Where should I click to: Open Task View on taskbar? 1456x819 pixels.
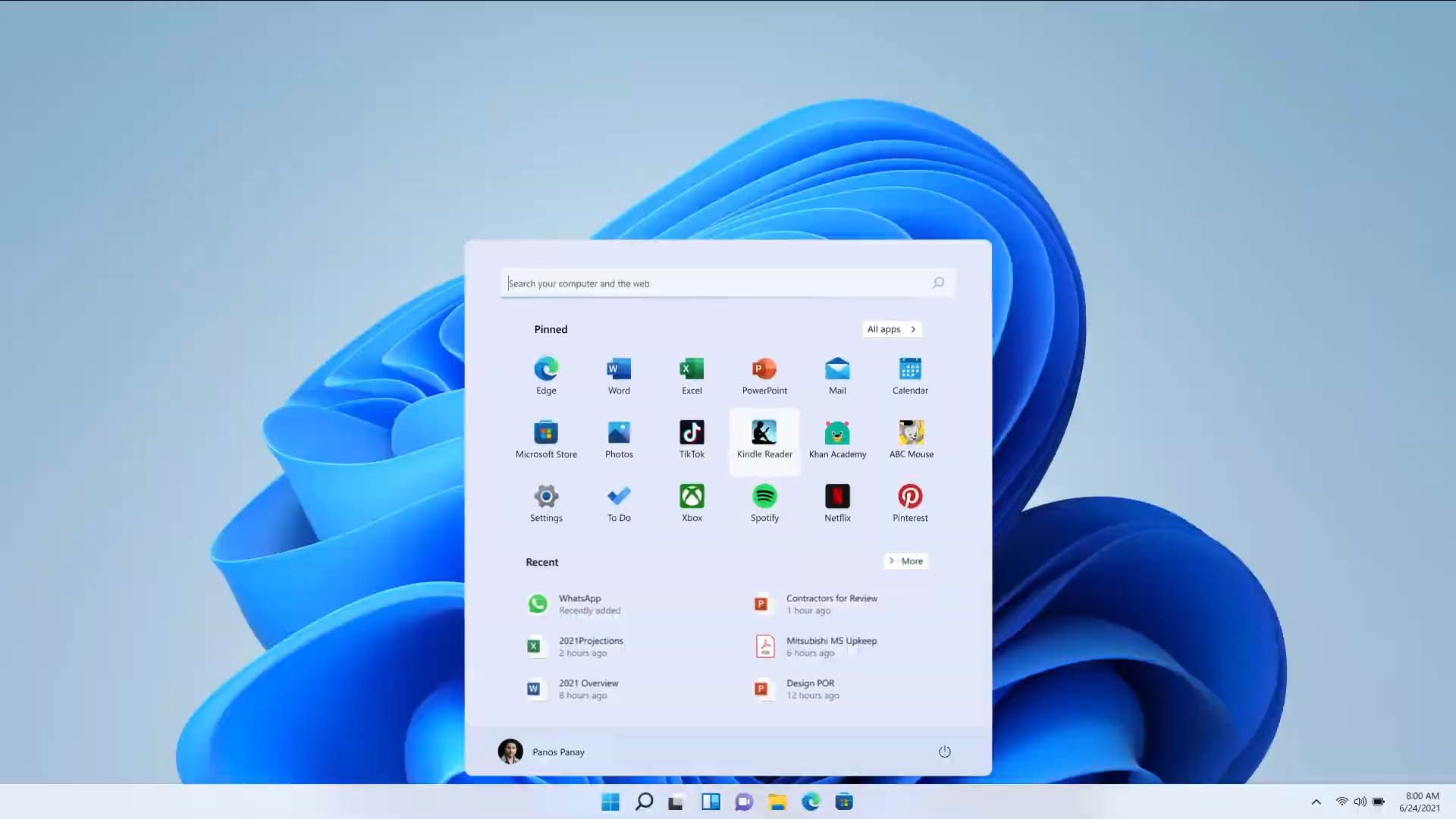(676, 802)
